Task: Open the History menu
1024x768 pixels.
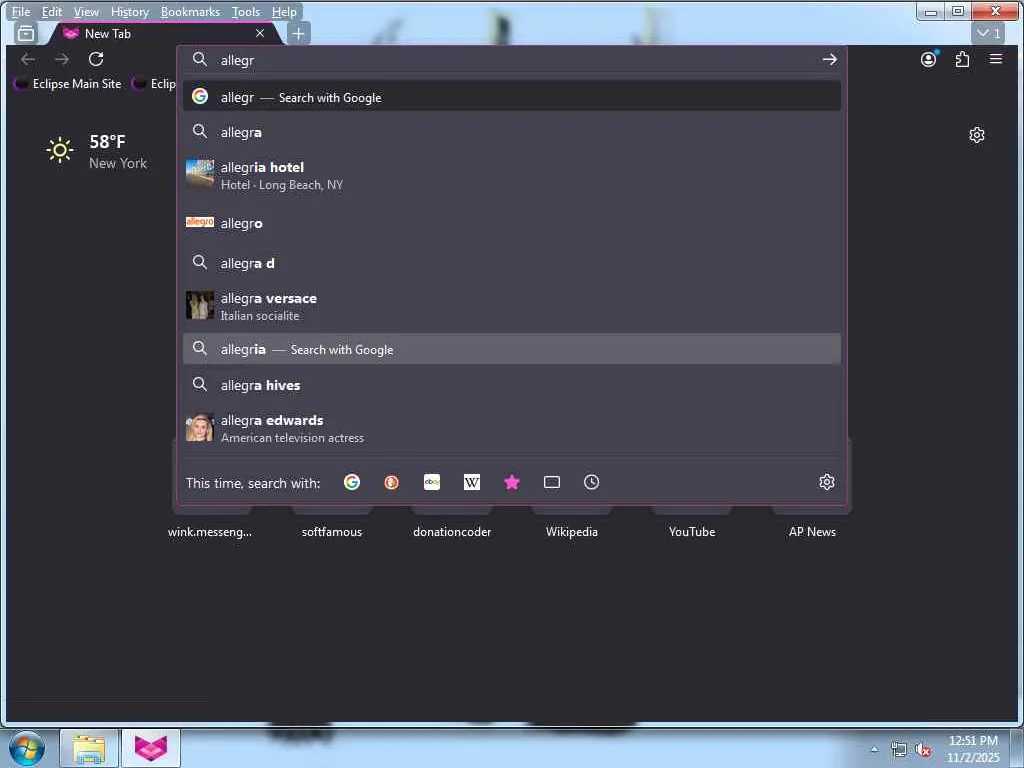Action: (129, 12)
